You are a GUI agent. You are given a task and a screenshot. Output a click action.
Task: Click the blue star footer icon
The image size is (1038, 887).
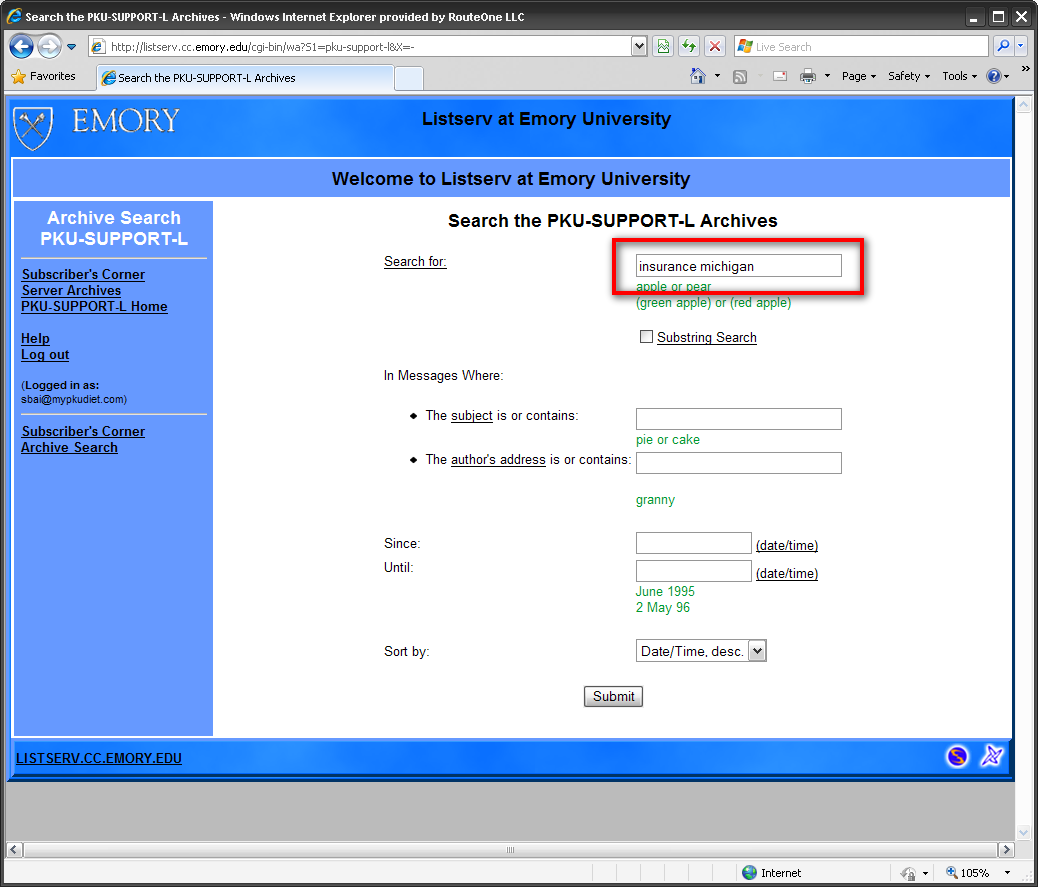click(x=992, y=755)
